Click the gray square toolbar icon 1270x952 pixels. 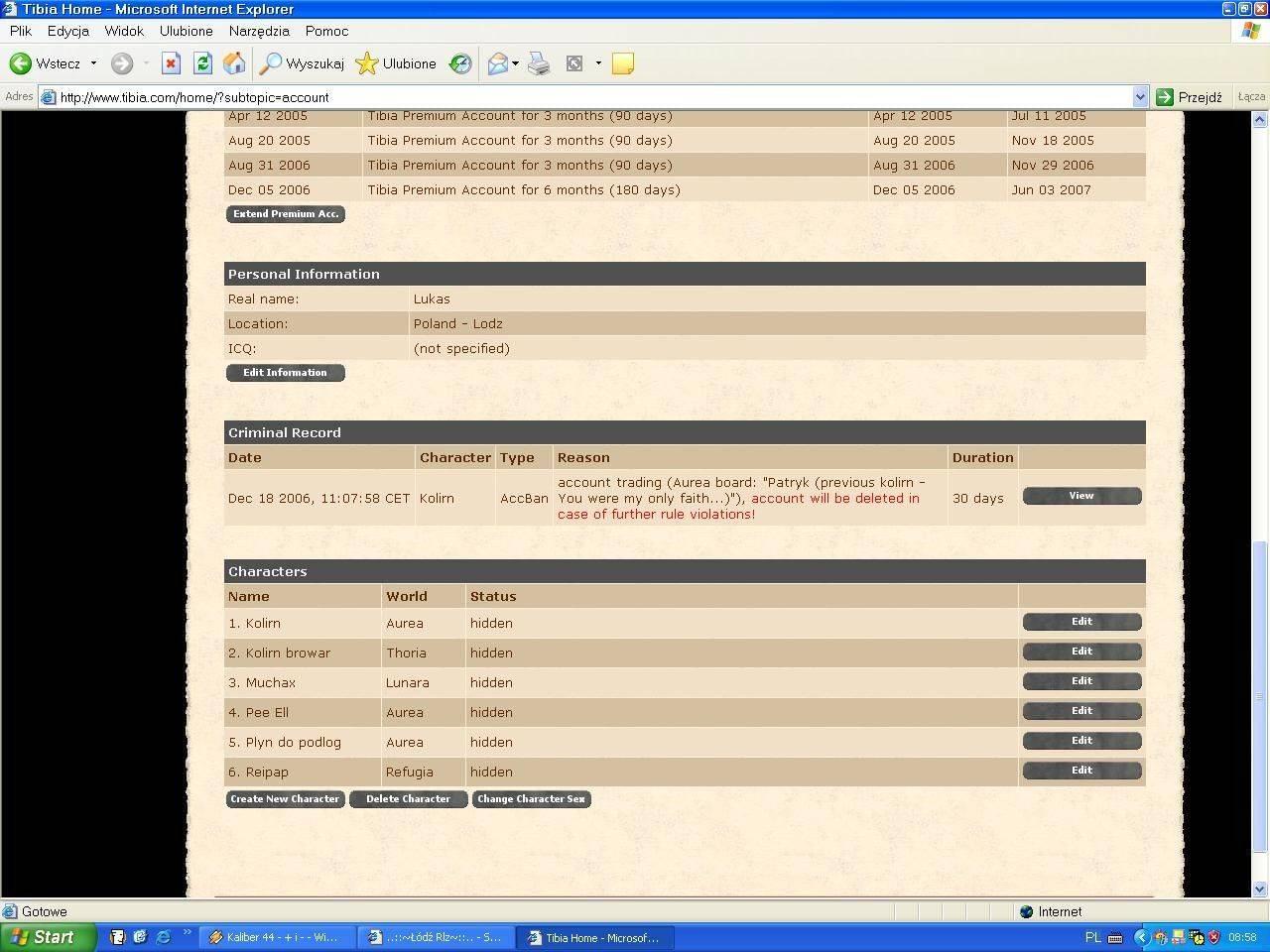(x=574, y=63)
